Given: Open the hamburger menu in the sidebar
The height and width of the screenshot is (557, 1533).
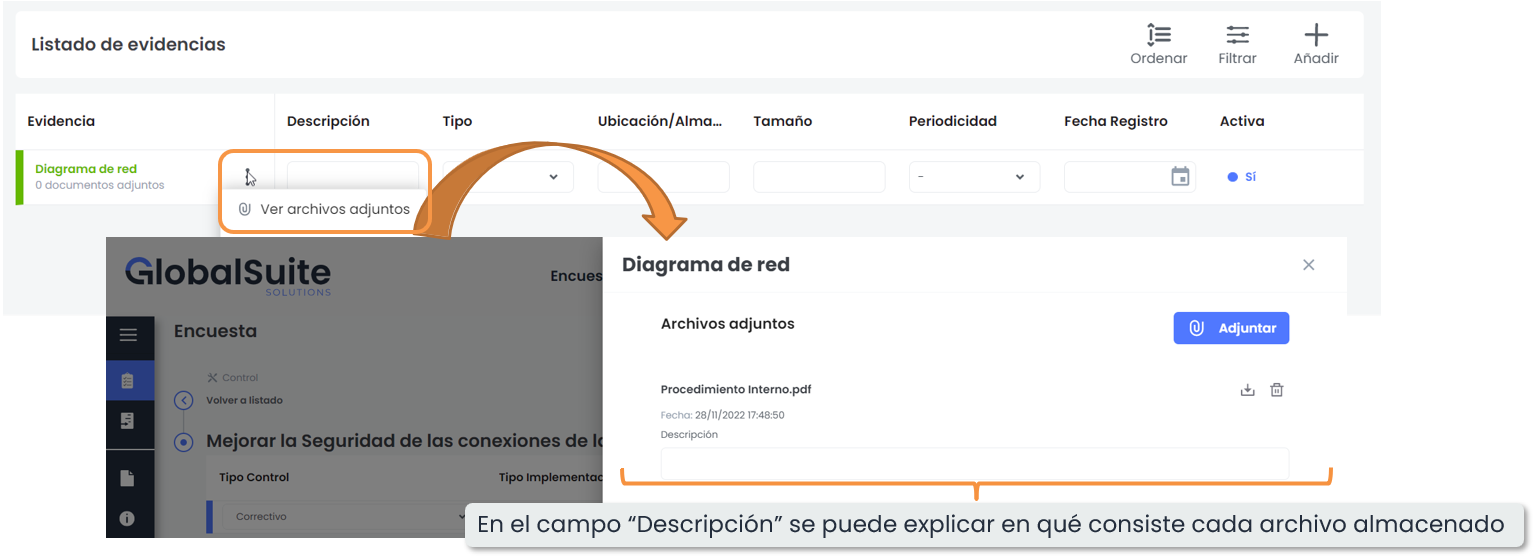Looking at the screenshot, I should 129,335.
